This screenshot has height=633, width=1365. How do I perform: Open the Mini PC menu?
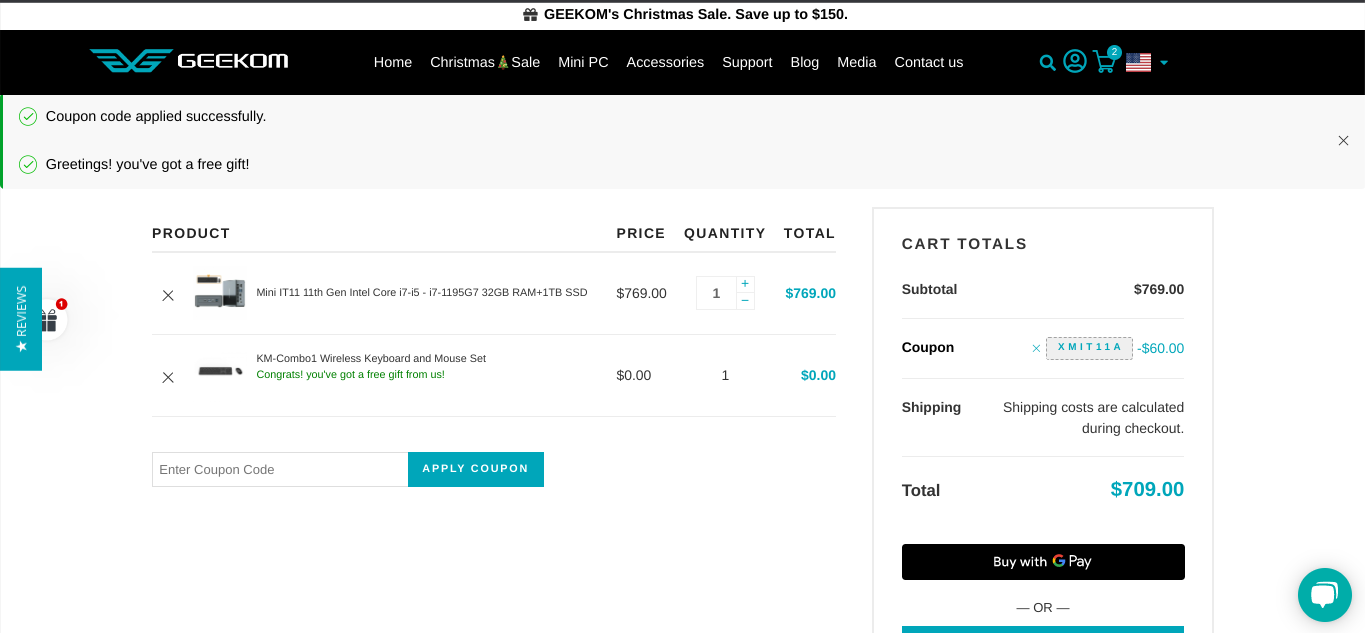[x=583, y=62]
